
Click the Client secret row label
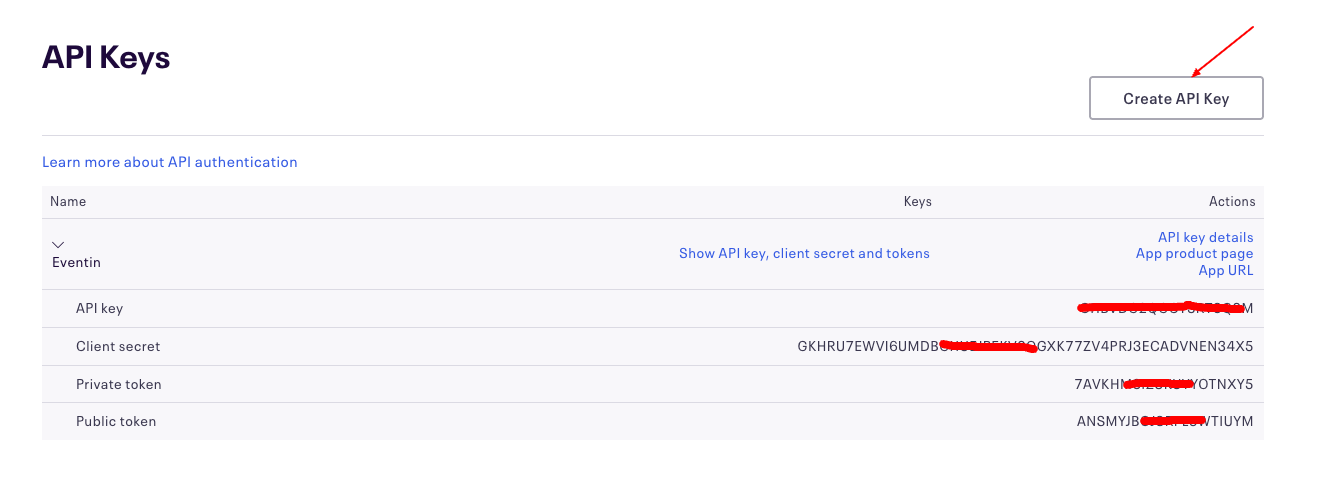[x=118, y=346]
